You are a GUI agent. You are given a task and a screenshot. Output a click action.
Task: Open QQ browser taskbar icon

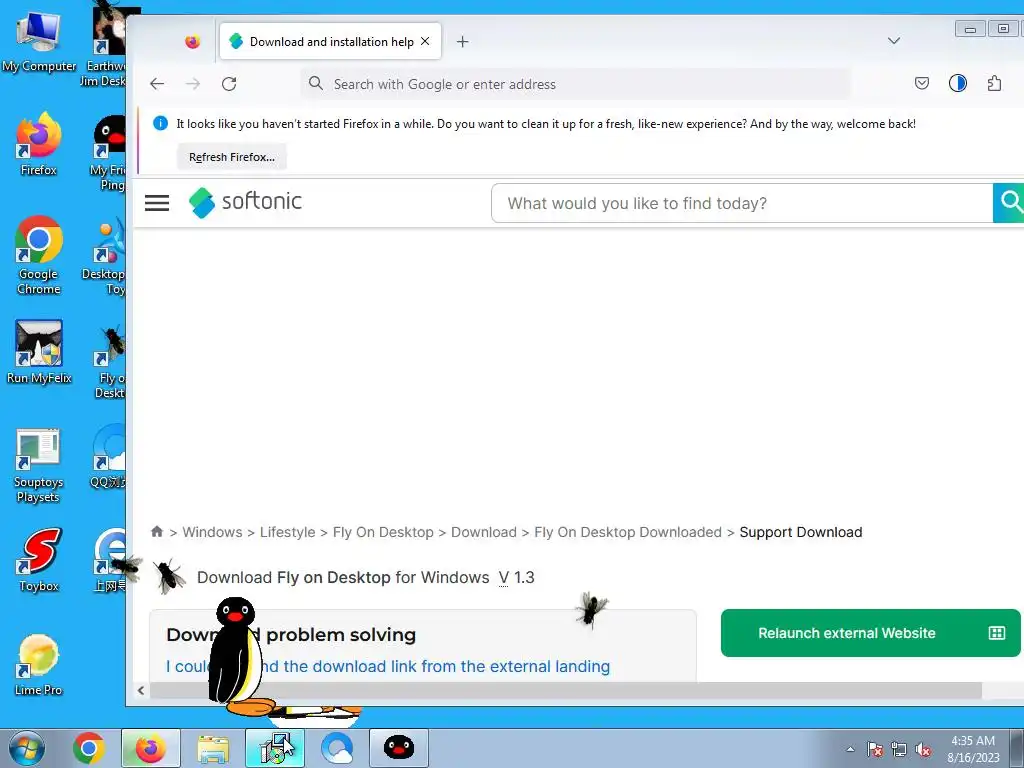click(337, 748)
